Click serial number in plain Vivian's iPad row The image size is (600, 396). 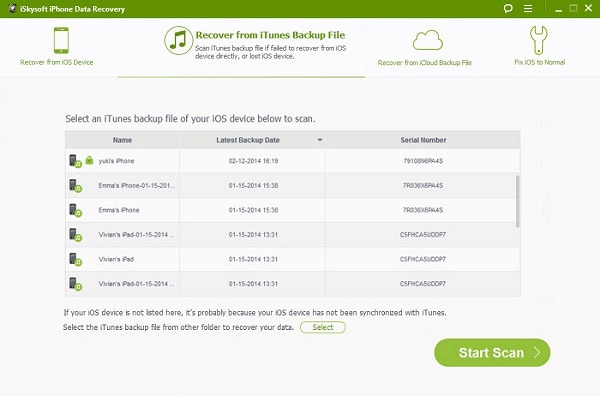(423, 259)
